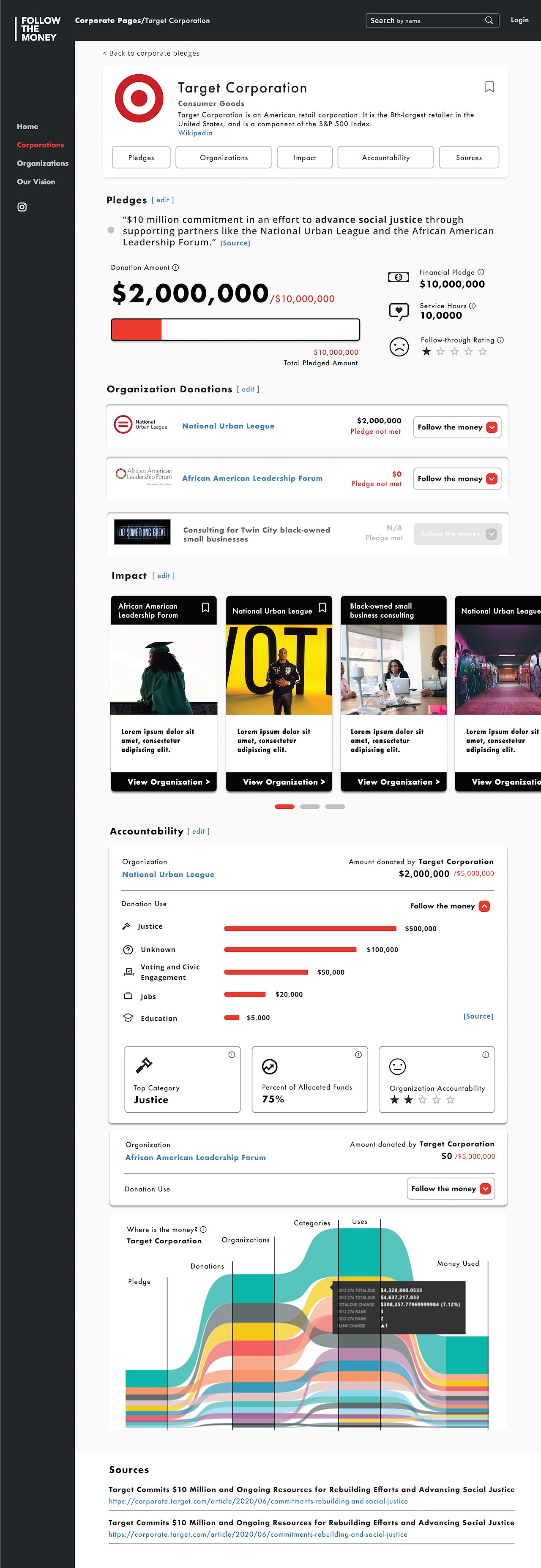541x1568 pixels.
Task: Click View Organization on the Black-owned small business card
Action: tap(393, 782)
